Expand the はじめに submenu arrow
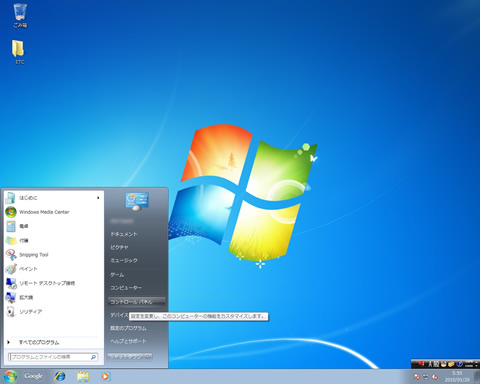The width and height of the screenshot is (480, 384). 98,198
